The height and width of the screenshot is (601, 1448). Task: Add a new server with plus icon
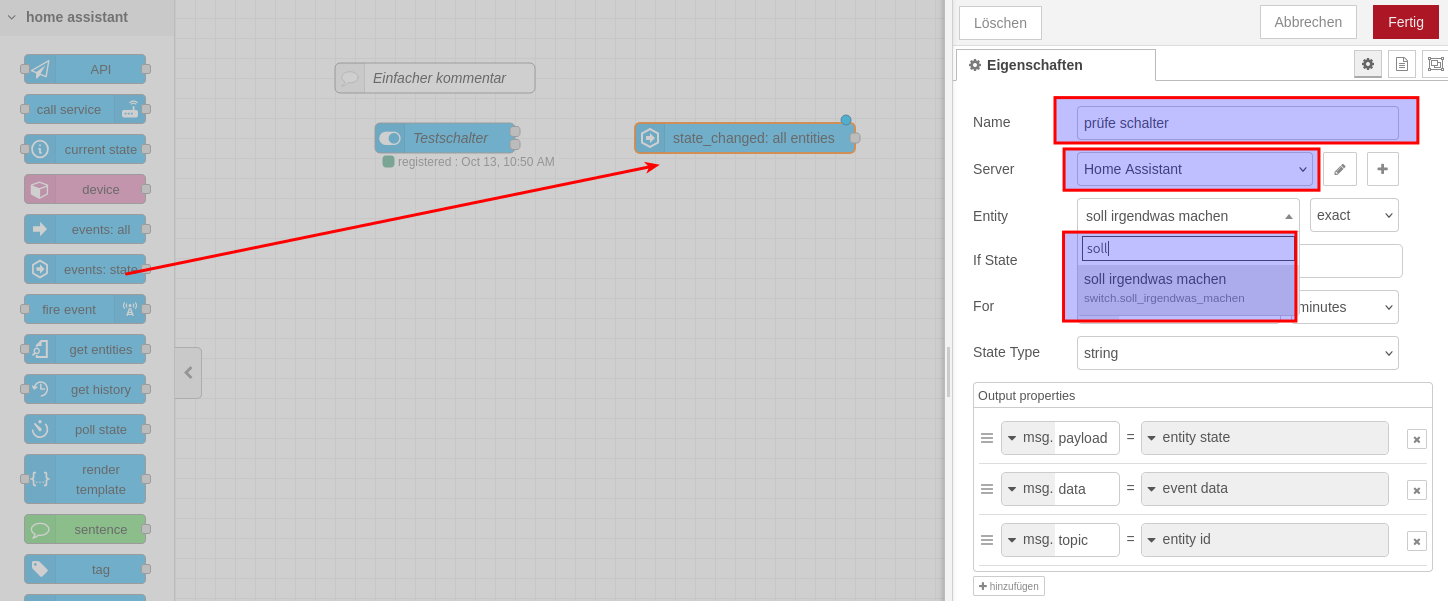[x=1382, y=169]
